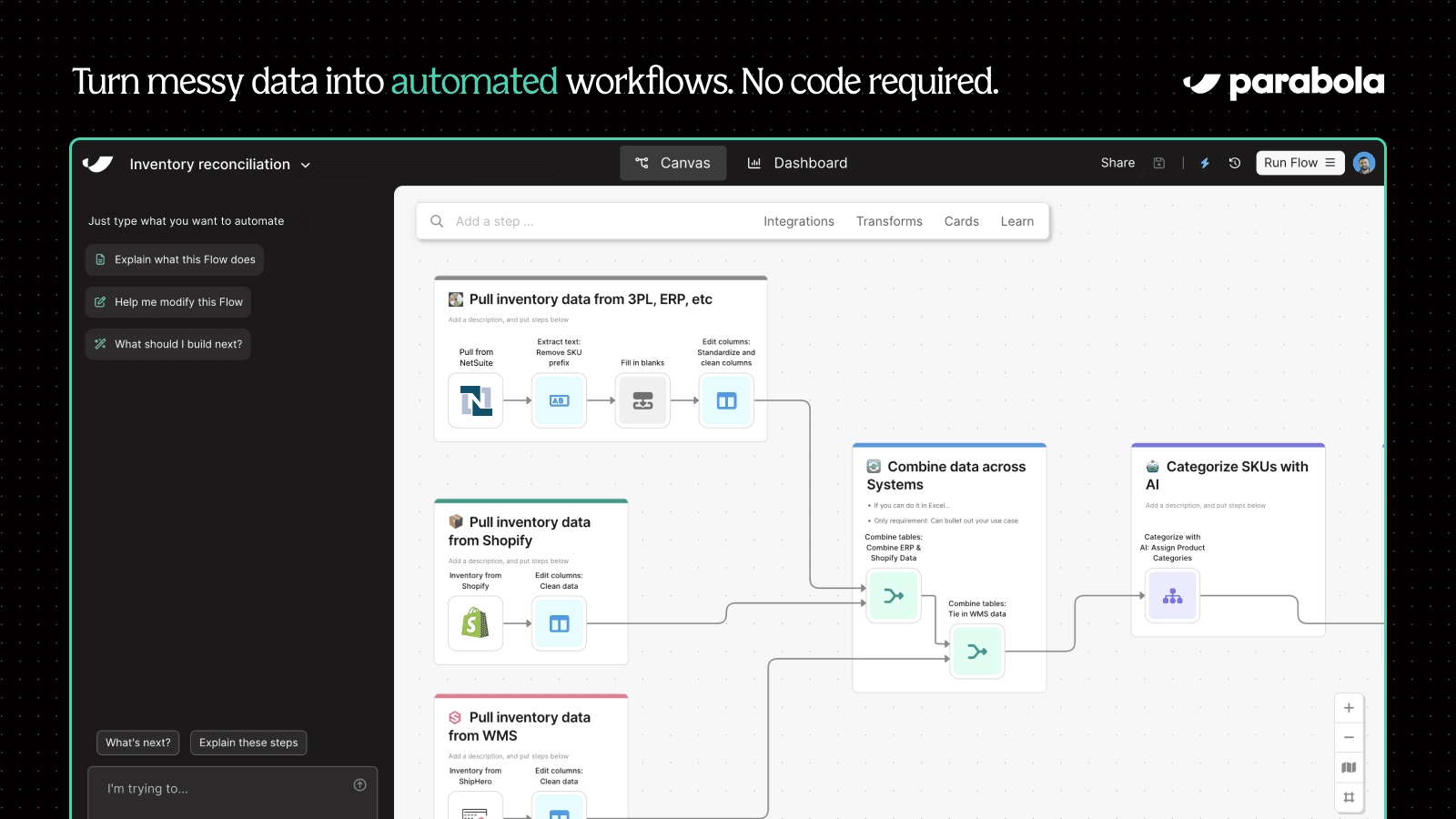Click the save icon next to Share

click(1159, 163)
